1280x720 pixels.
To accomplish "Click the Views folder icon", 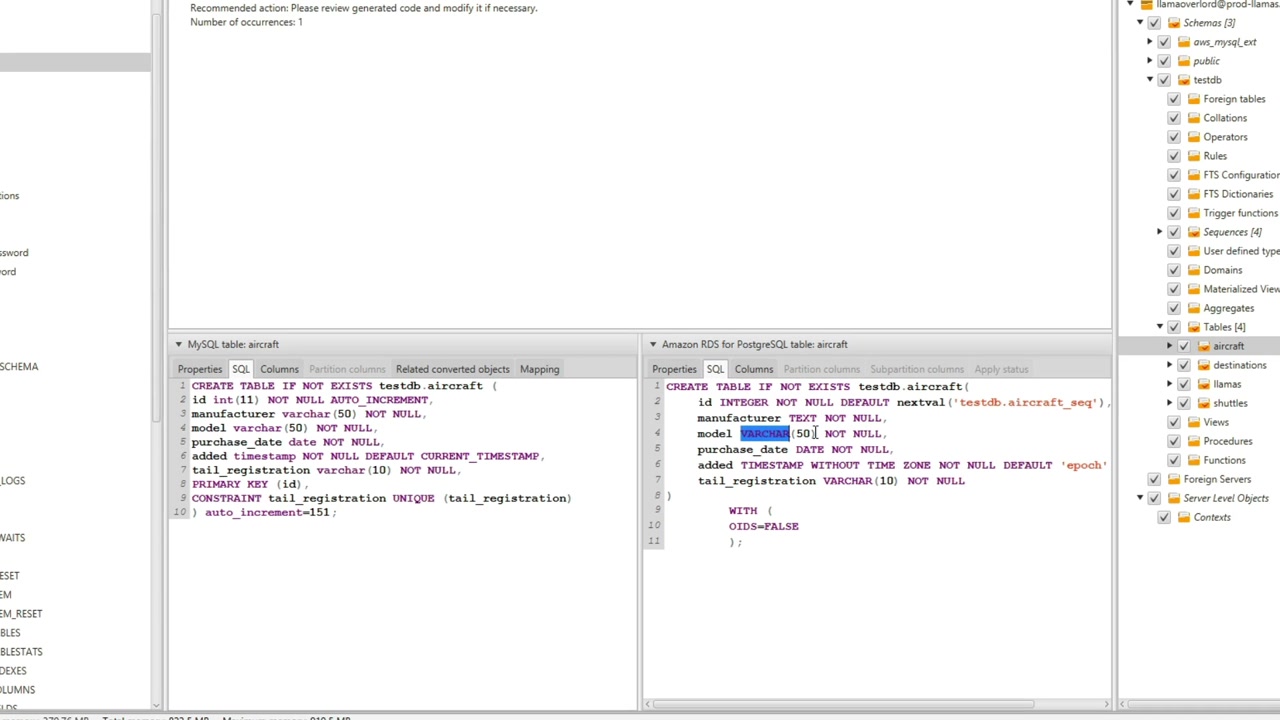I will coord(1194,422).
